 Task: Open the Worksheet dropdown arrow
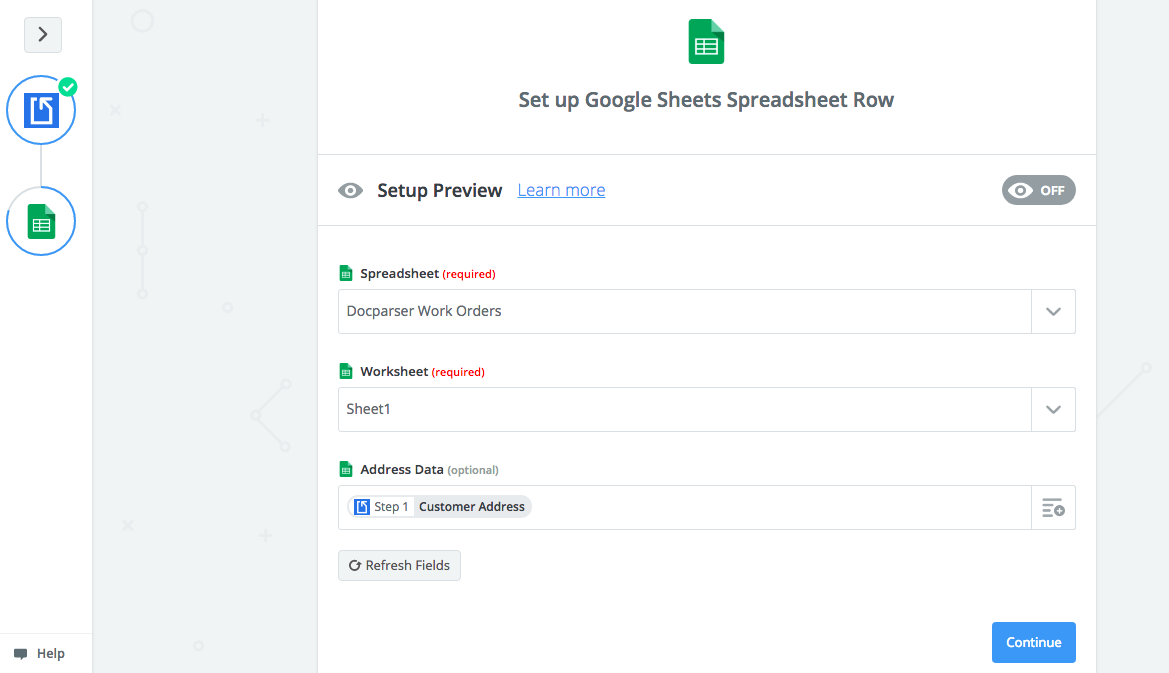(1053, 409)
